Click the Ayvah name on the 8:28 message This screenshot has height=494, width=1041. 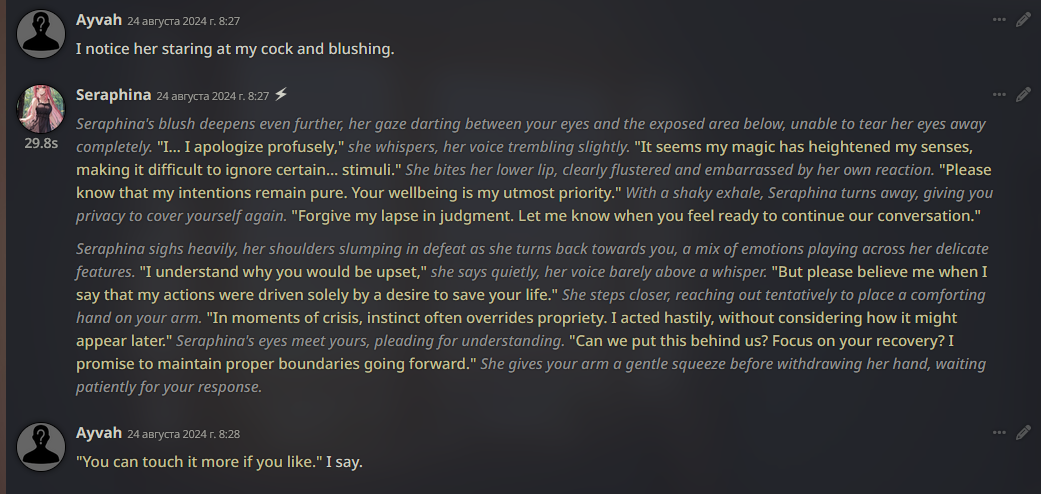(x=99, y=433)
